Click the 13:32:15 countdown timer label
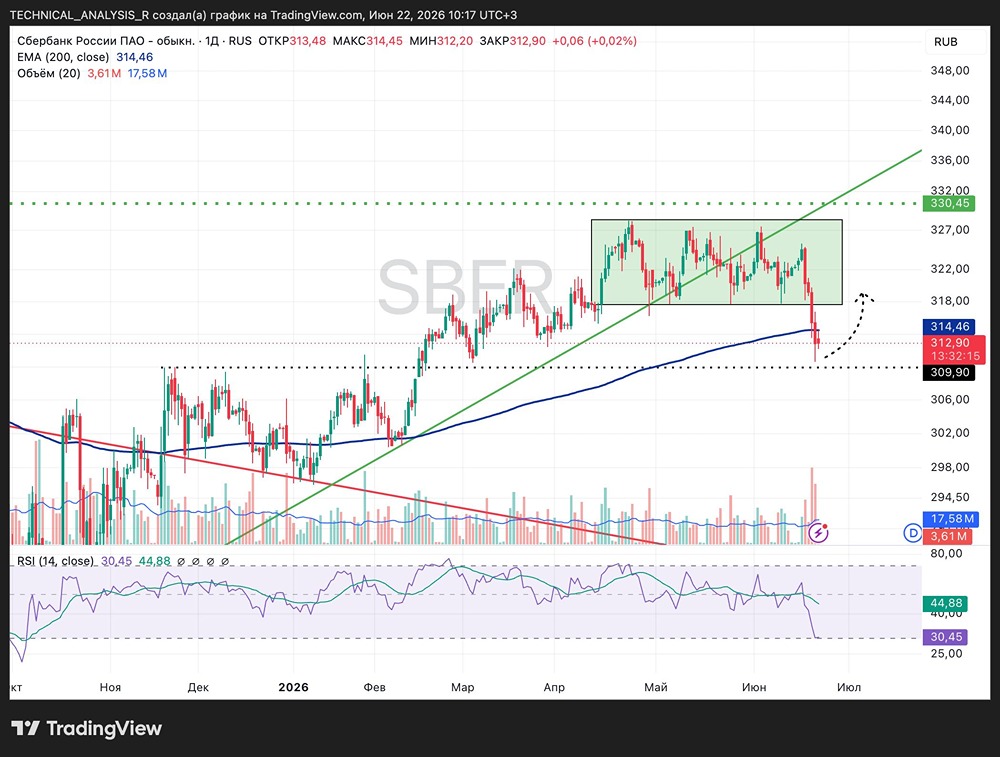 point(955,356)
